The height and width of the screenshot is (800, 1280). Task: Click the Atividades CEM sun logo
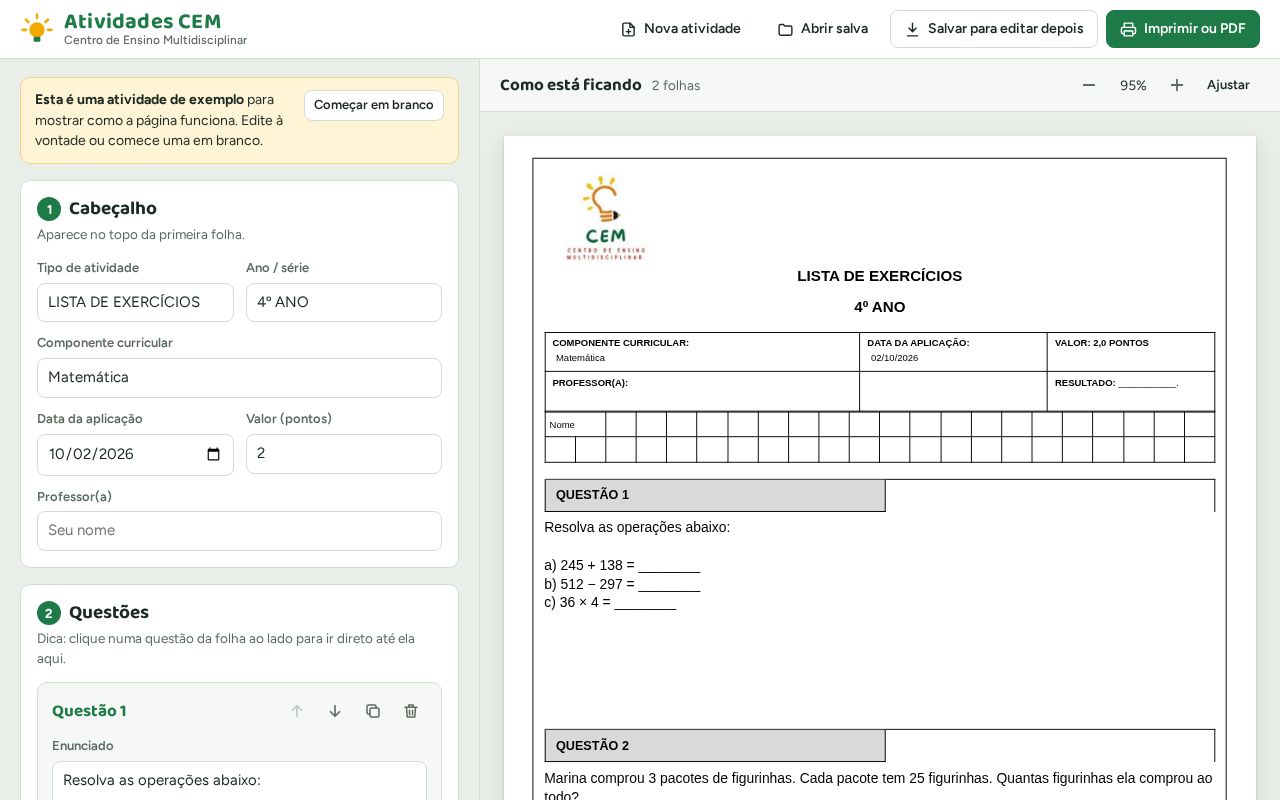[37, 28]
